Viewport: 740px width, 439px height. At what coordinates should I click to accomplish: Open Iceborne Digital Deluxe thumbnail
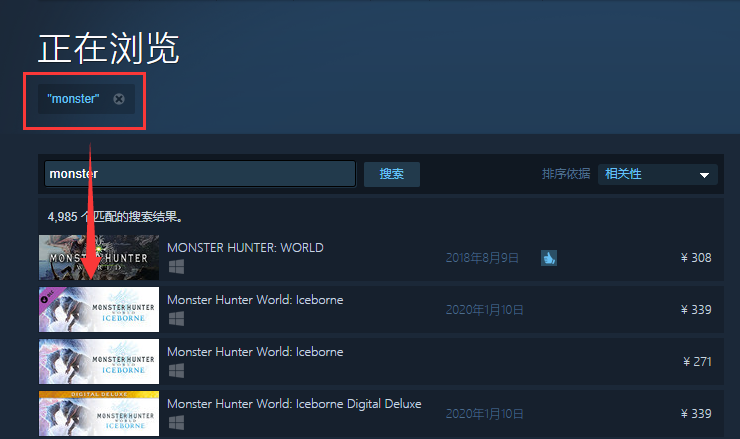tap(99, 414)
